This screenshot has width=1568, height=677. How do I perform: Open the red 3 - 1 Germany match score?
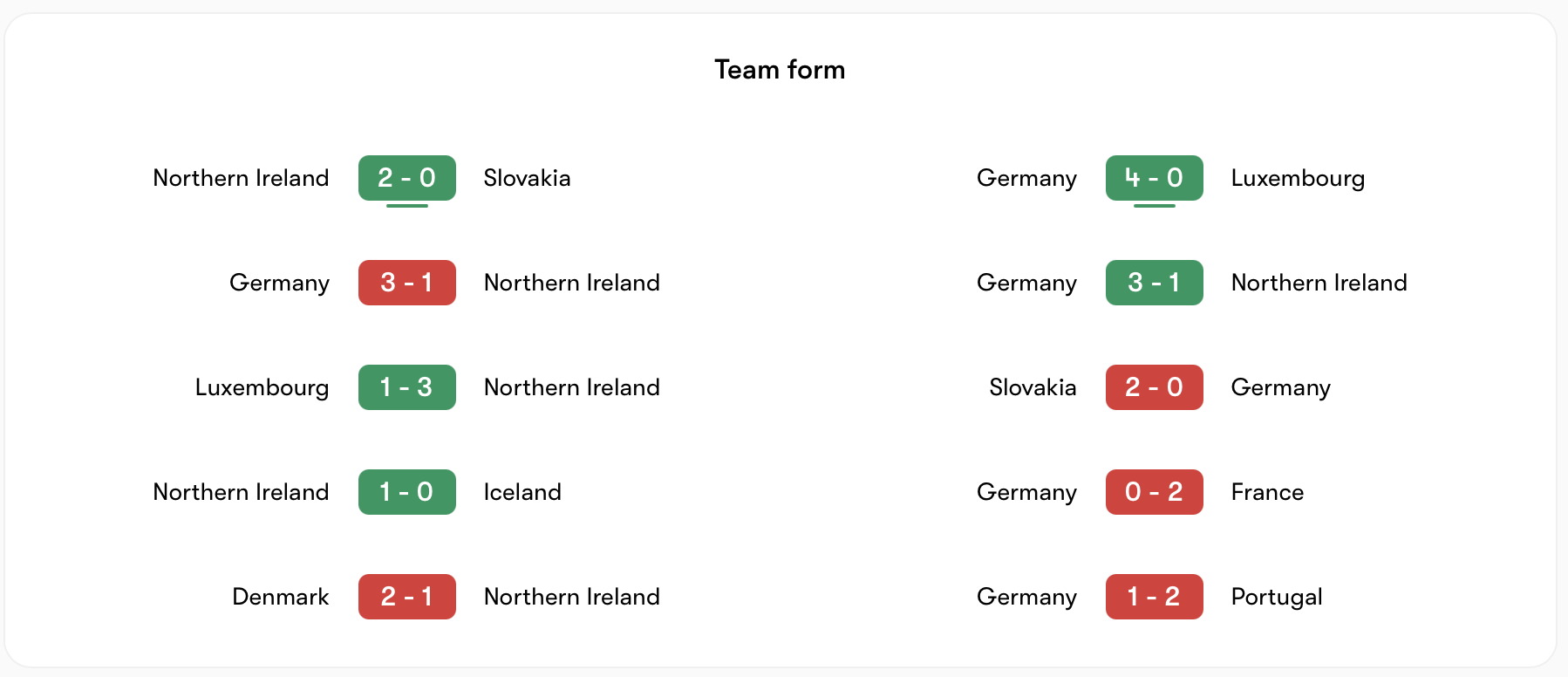pos(406,283)
